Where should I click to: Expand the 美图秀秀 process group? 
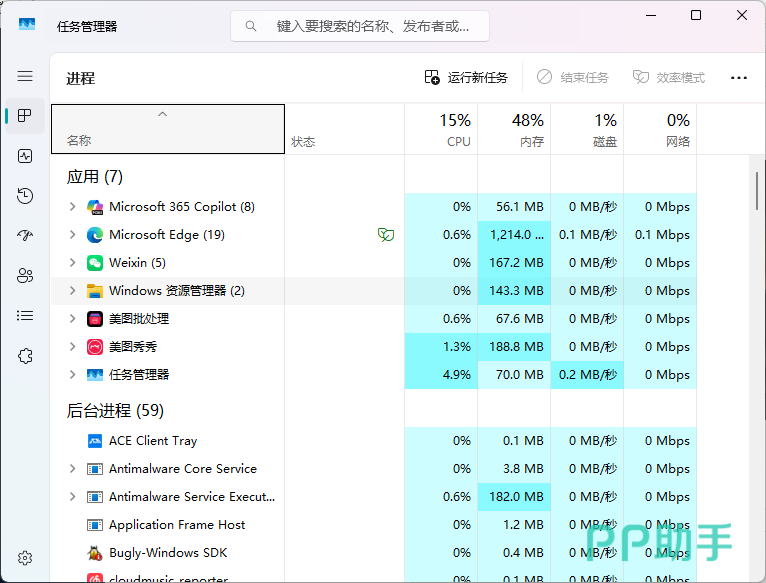coord(72,346)
